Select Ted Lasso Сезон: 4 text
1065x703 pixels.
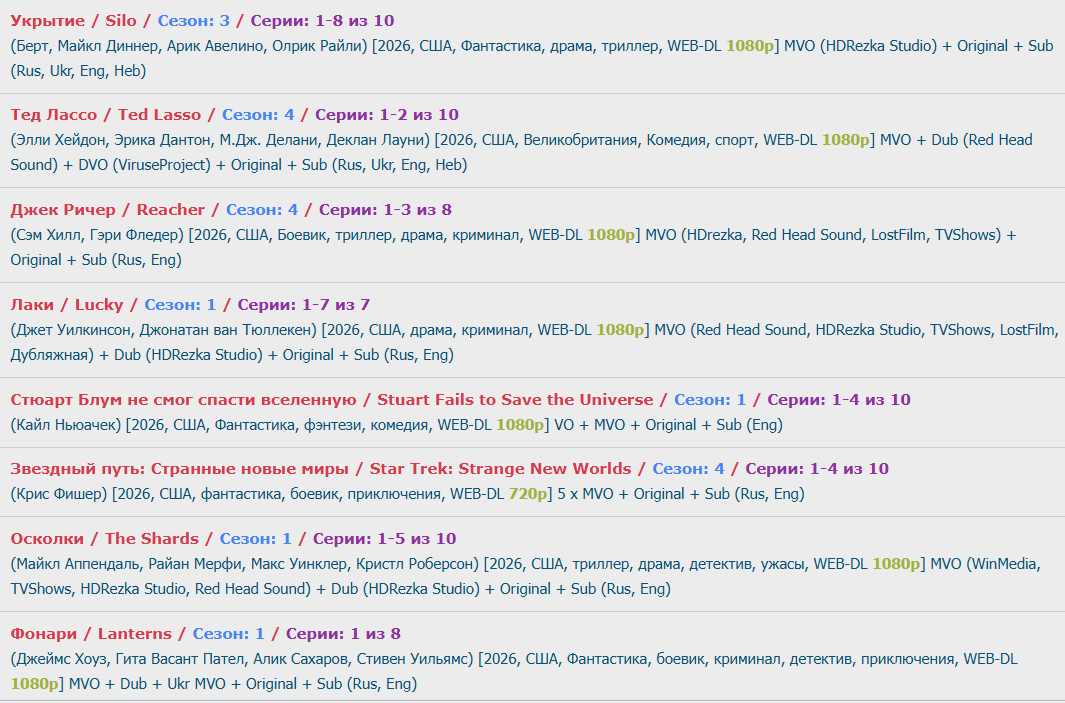pos(258,115)
